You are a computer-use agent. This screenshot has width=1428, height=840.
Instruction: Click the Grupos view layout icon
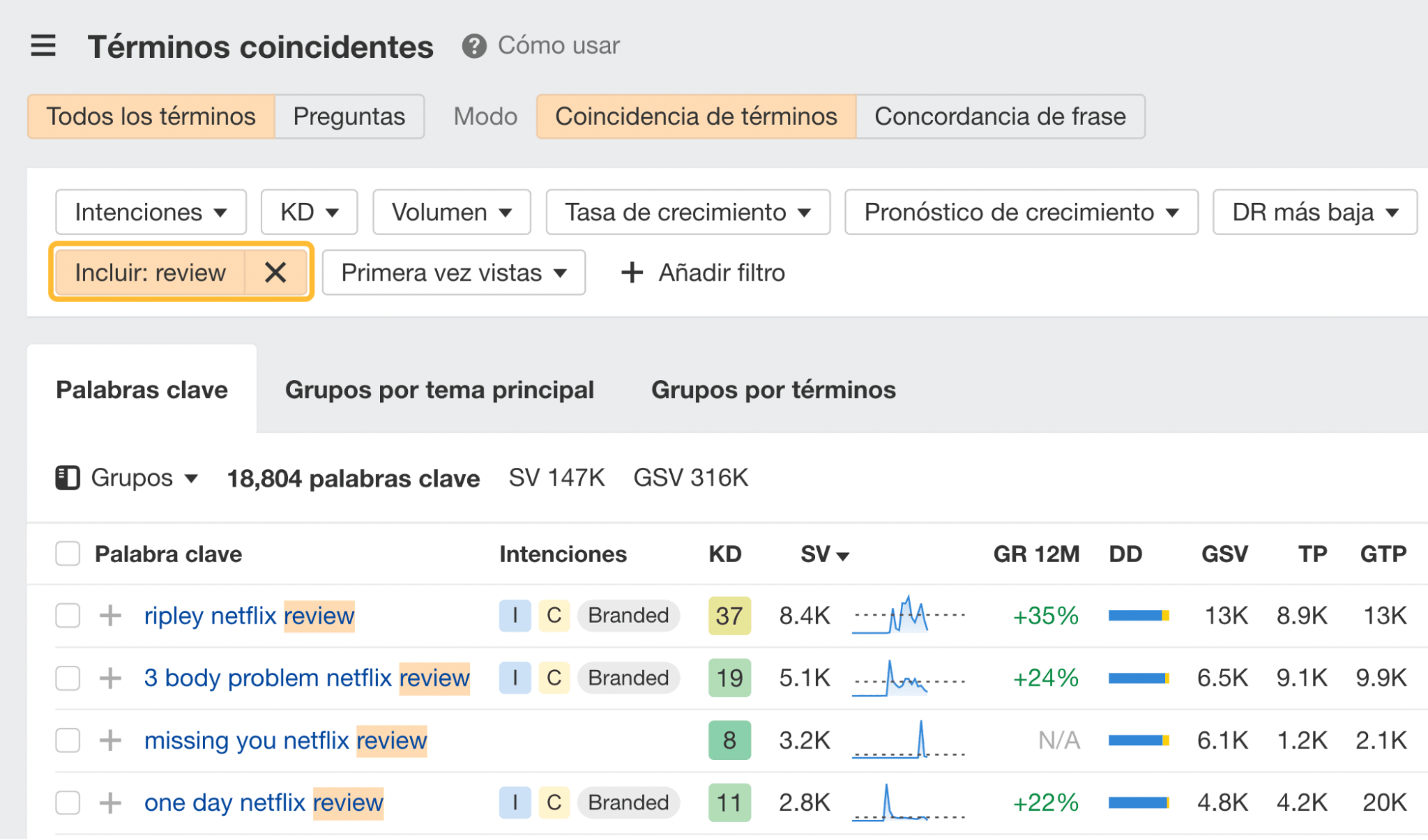click(x=68, y=477)
